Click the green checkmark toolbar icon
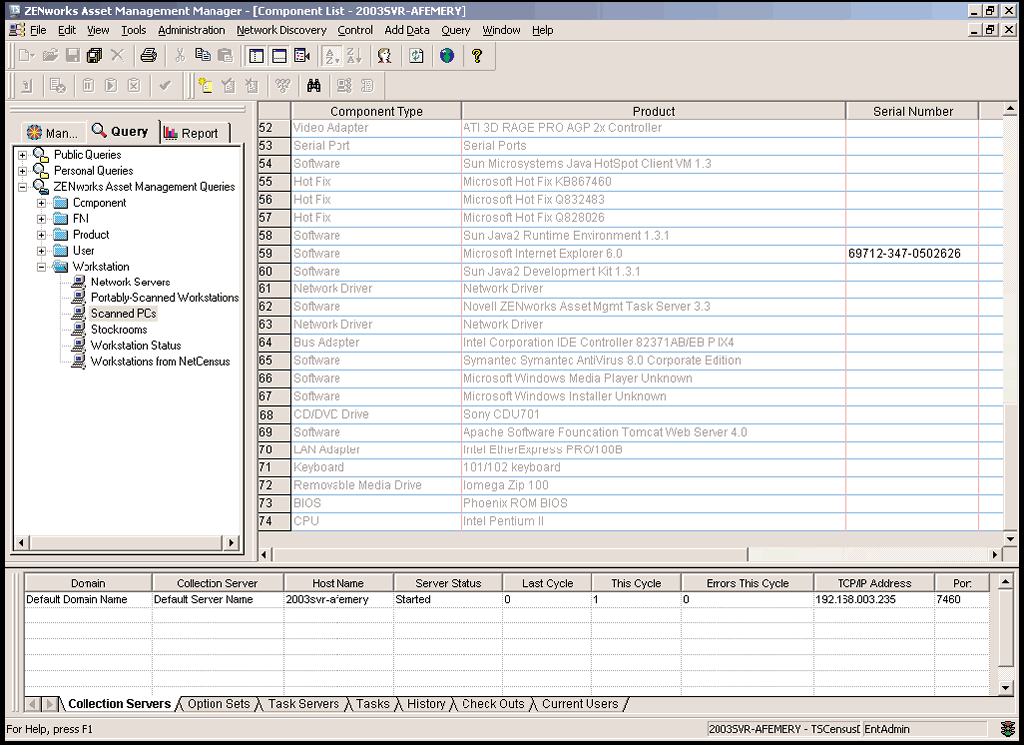Image resolution: width=1024 pixels, height=745 pixels. (165, 86)
